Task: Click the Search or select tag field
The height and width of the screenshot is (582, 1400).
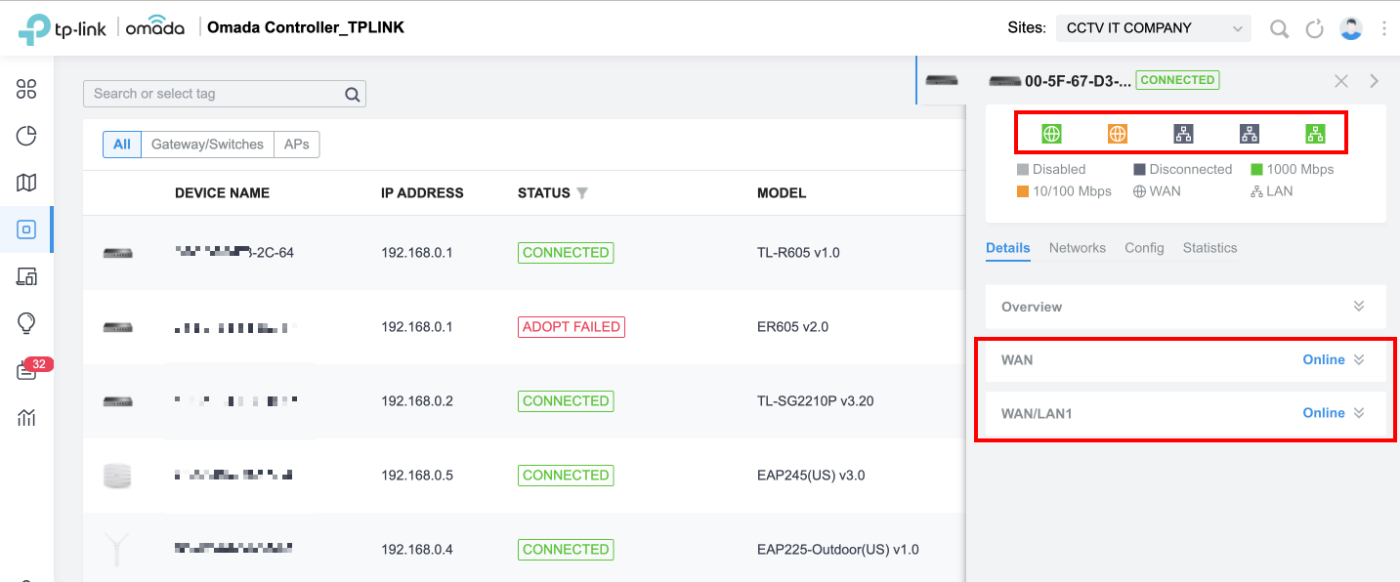Action: [215, 94]
